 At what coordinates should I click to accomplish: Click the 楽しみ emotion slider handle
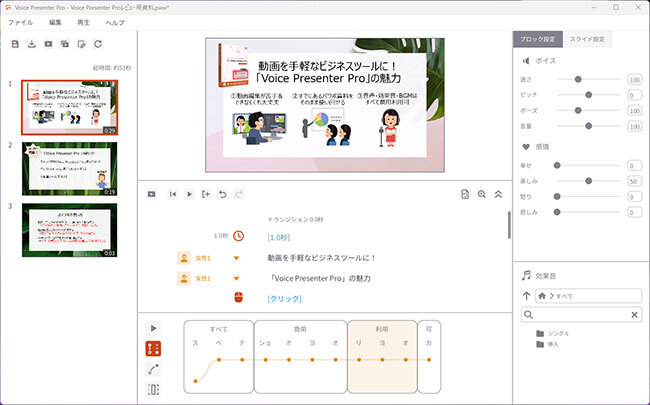[x=586, y=181]
